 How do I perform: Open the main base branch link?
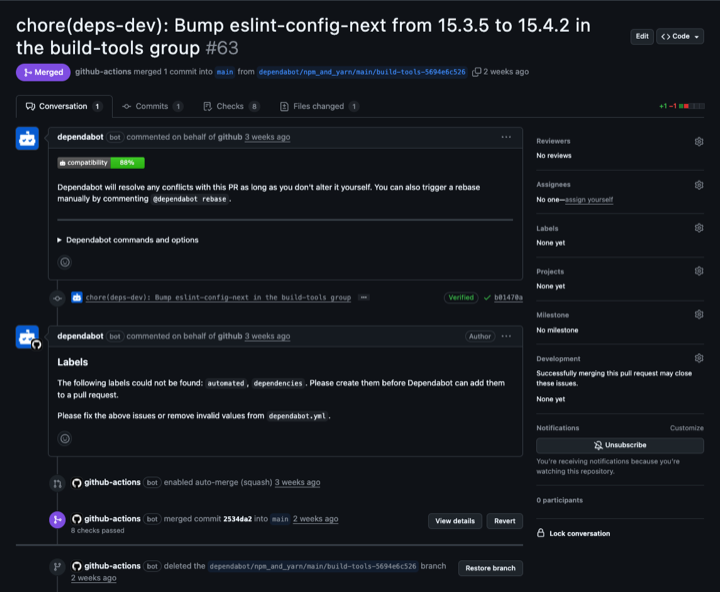pos(225,72)
